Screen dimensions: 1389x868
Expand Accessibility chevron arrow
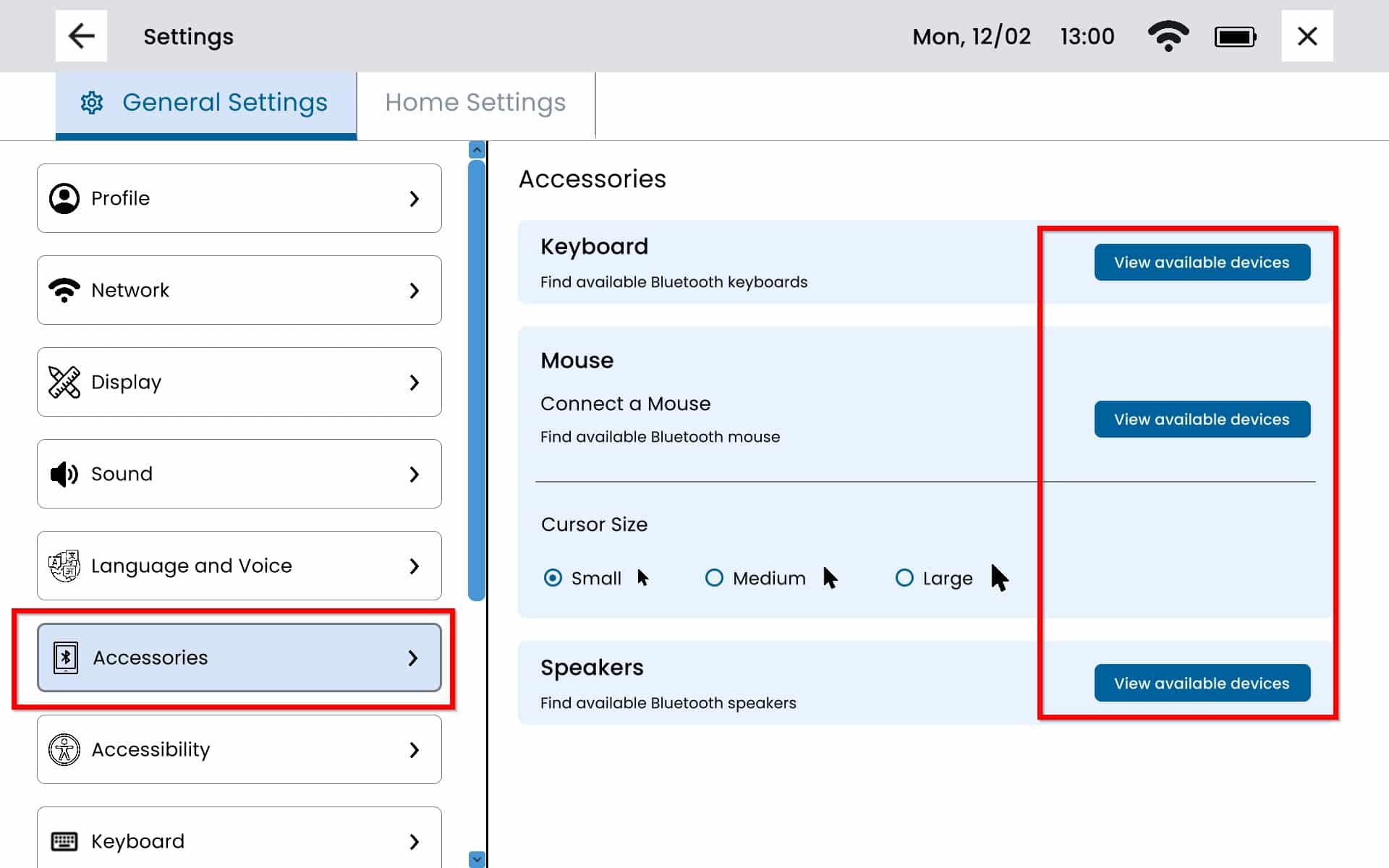point(414,749)
